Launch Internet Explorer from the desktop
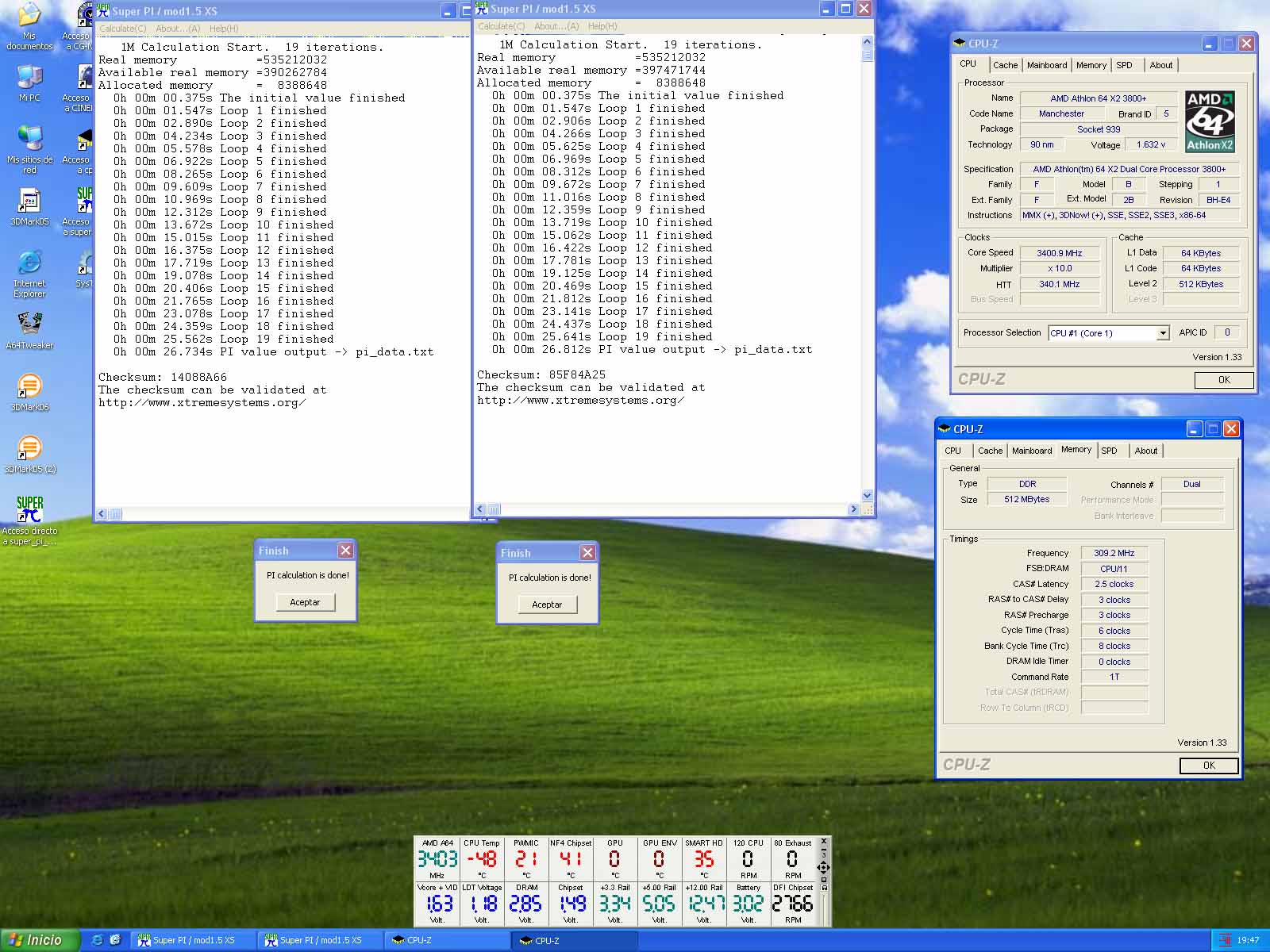Screen dimensions: 1270x952 click(29, 274)
